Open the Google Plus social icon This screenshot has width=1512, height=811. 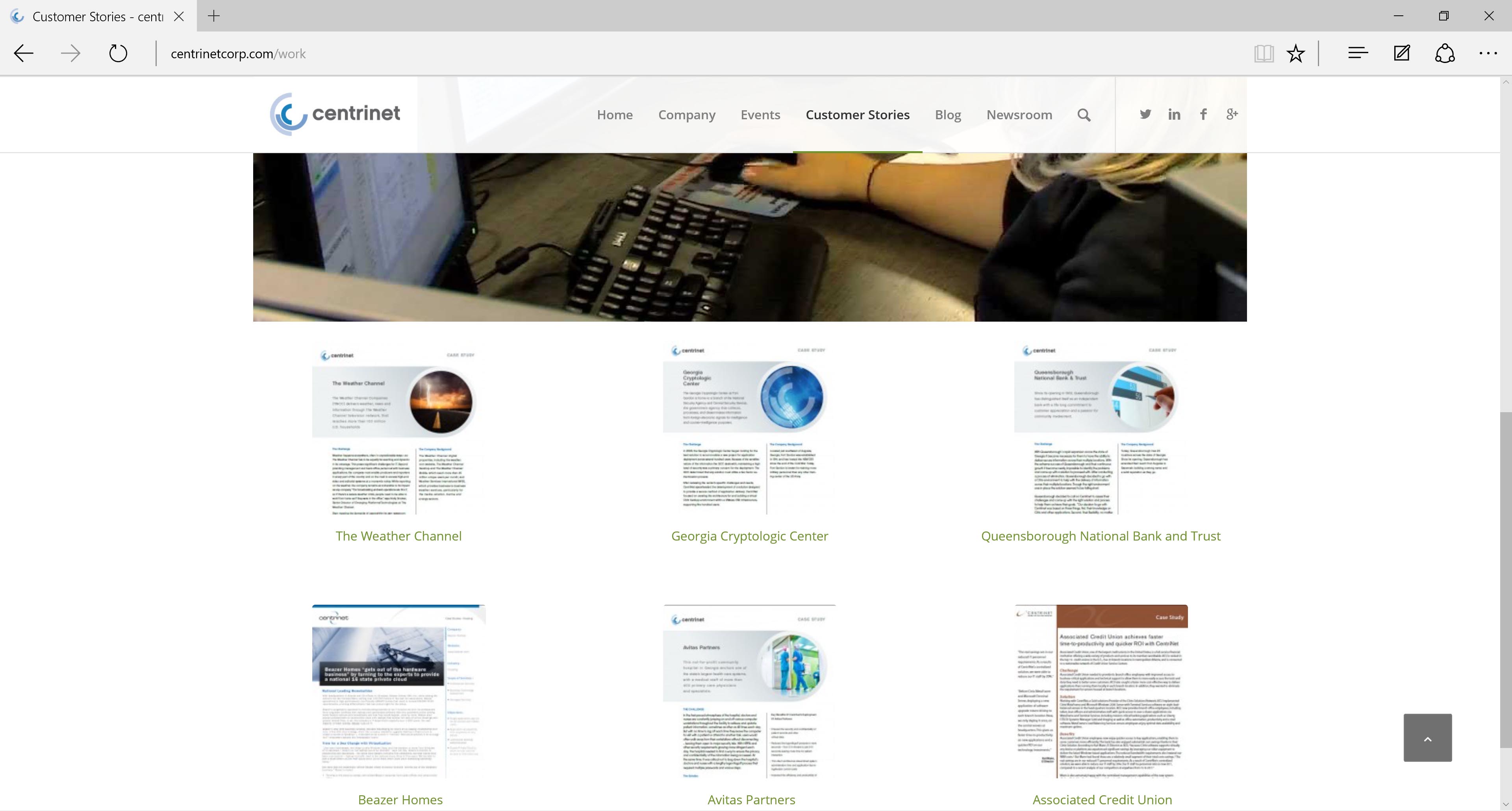(1232, 114)
